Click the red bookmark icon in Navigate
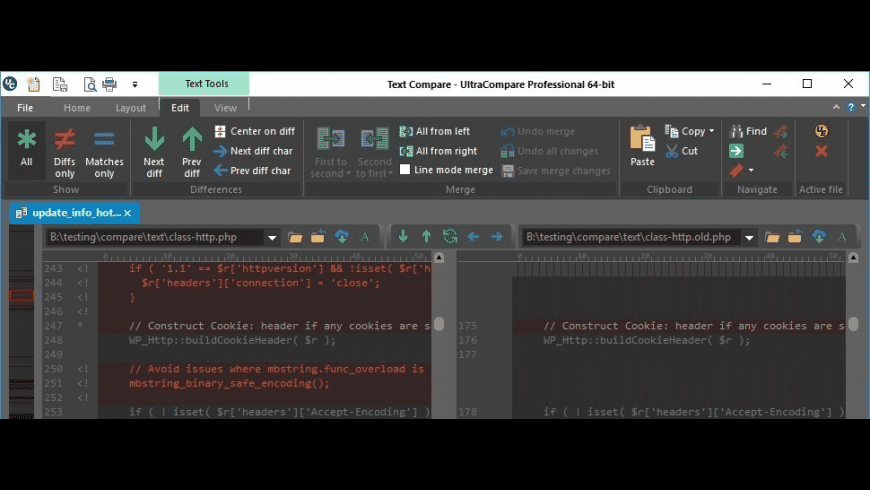Screen dimensions: 870x490 click(736, 170)
